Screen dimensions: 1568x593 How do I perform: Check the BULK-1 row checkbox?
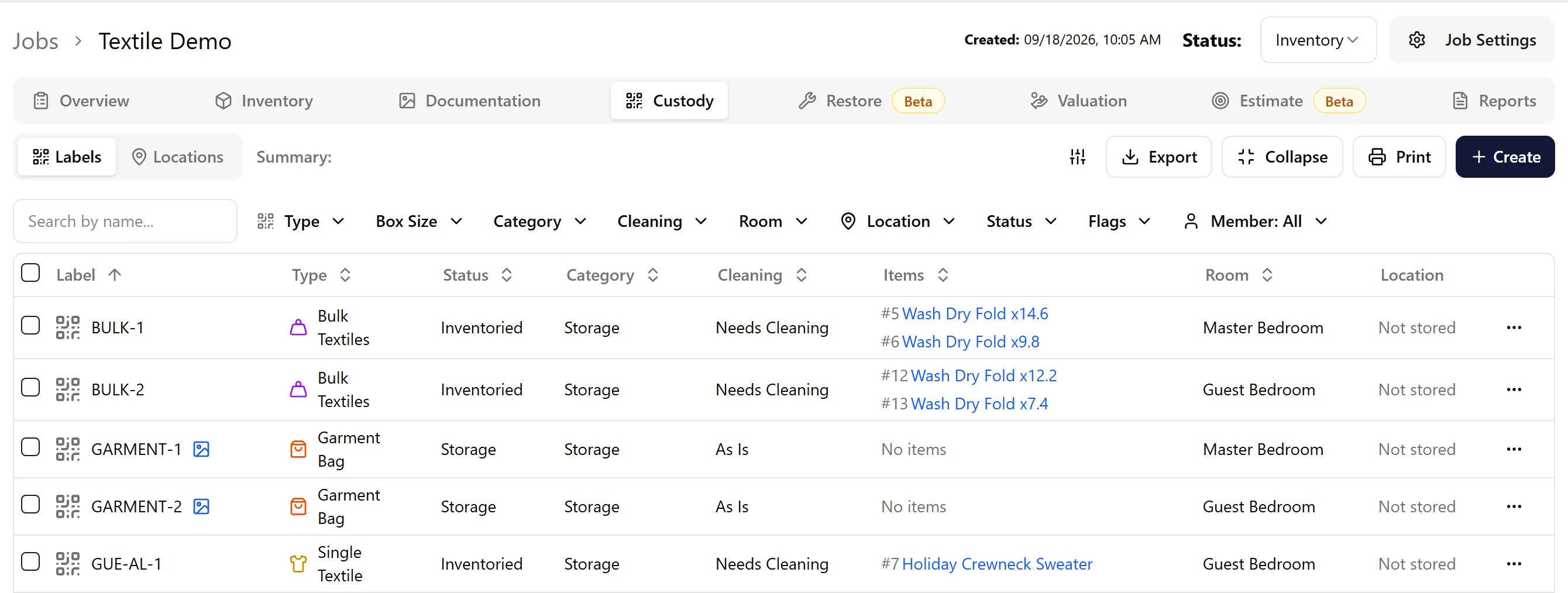tap(30, 325)
